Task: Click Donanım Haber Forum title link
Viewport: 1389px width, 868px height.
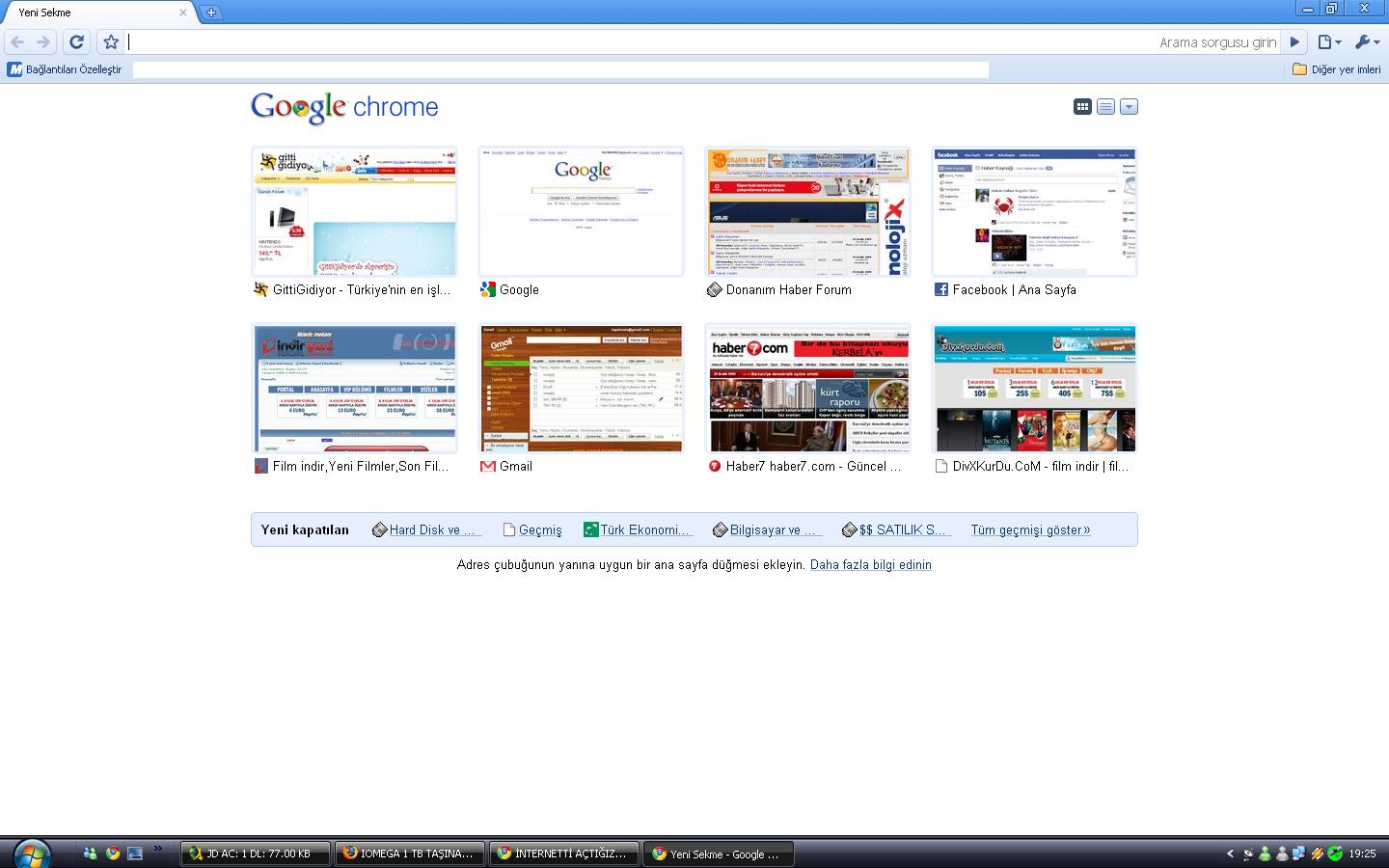Action: tap(789, 289)
